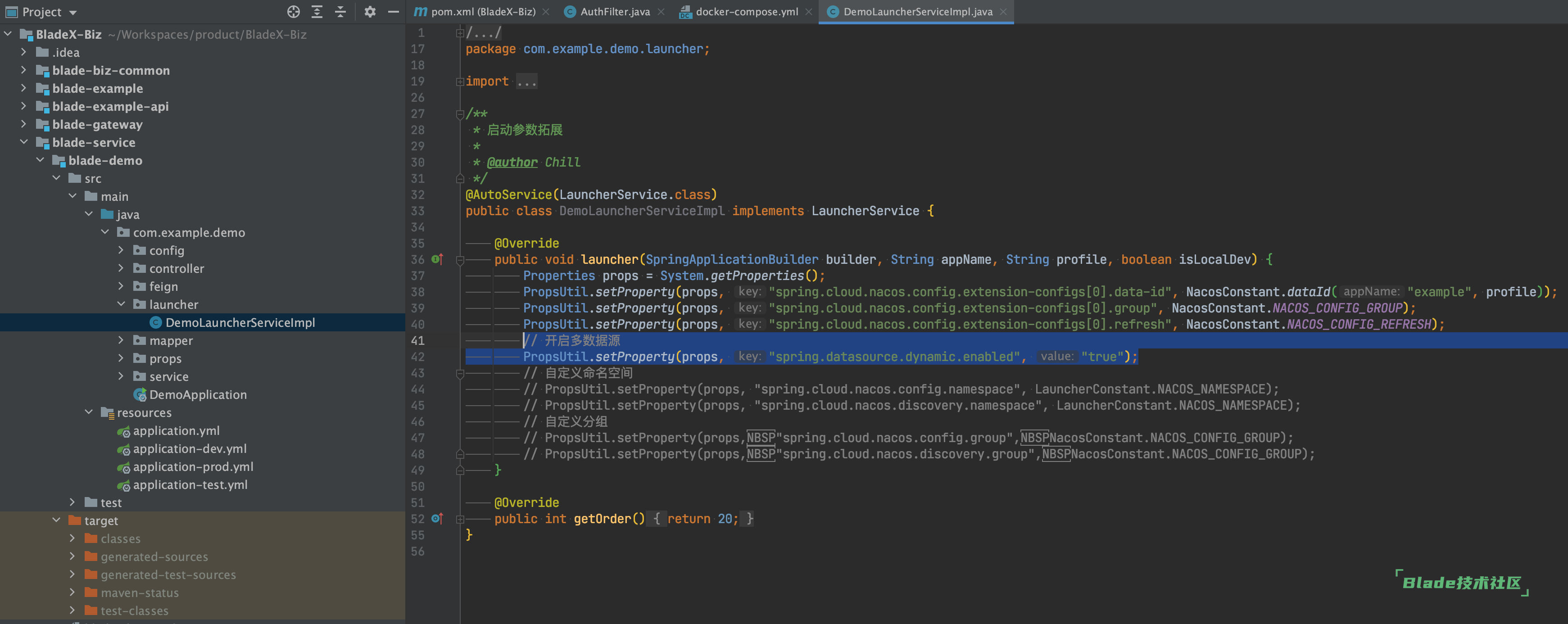Click the "true" value on line 42
The image size is (1568, 624).
(1102, 357)
